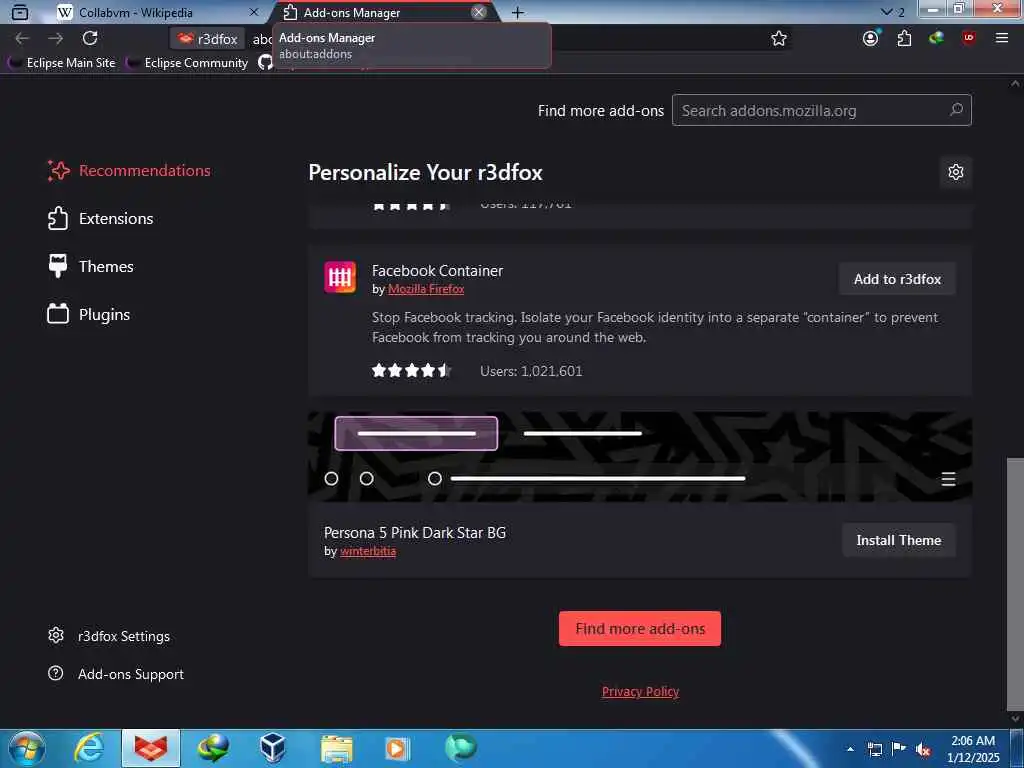Open the Themes category

pos(90,266)
